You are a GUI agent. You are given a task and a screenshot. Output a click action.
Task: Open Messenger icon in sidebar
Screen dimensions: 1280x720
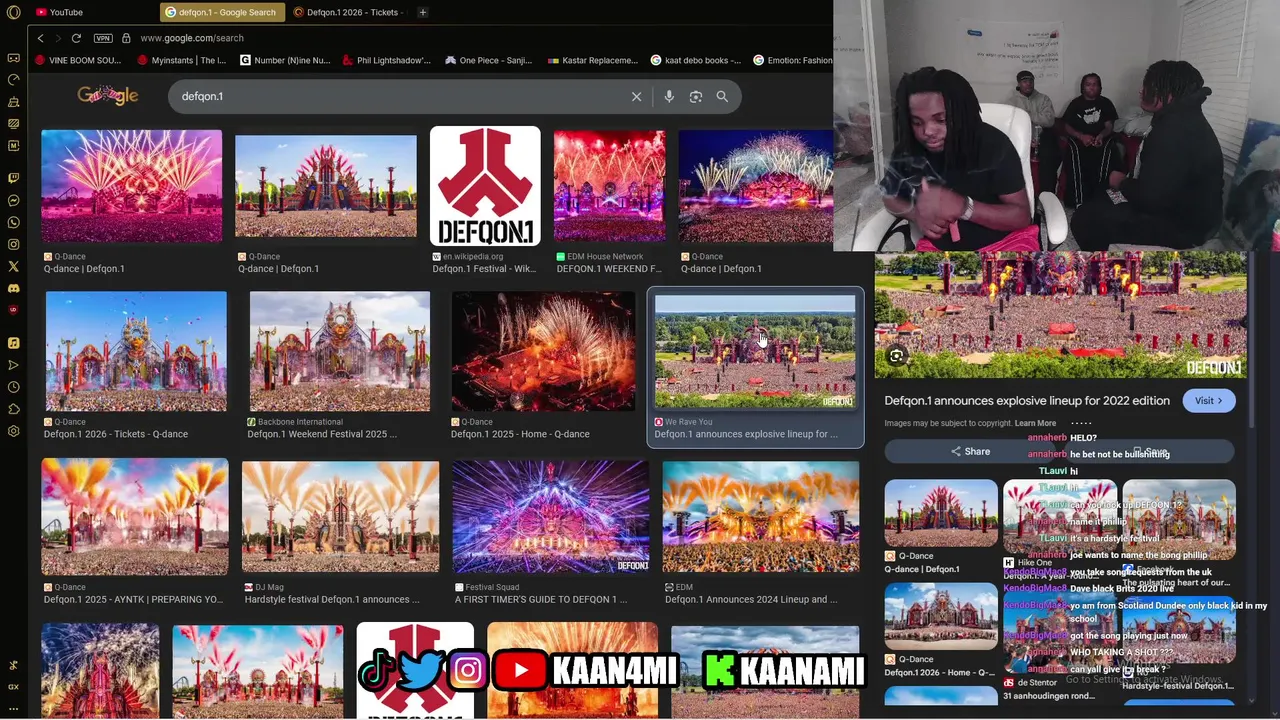coord(13,200)
